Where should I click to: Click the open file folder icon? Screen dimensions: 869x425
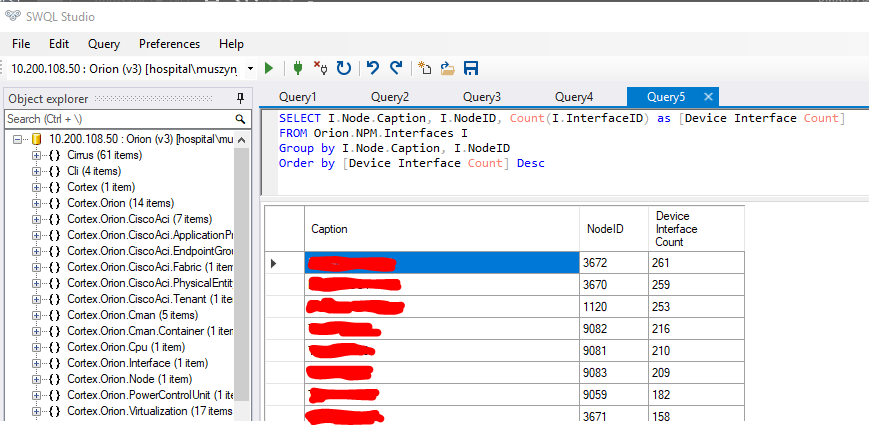pyautogui.click(x=447, y=68)
